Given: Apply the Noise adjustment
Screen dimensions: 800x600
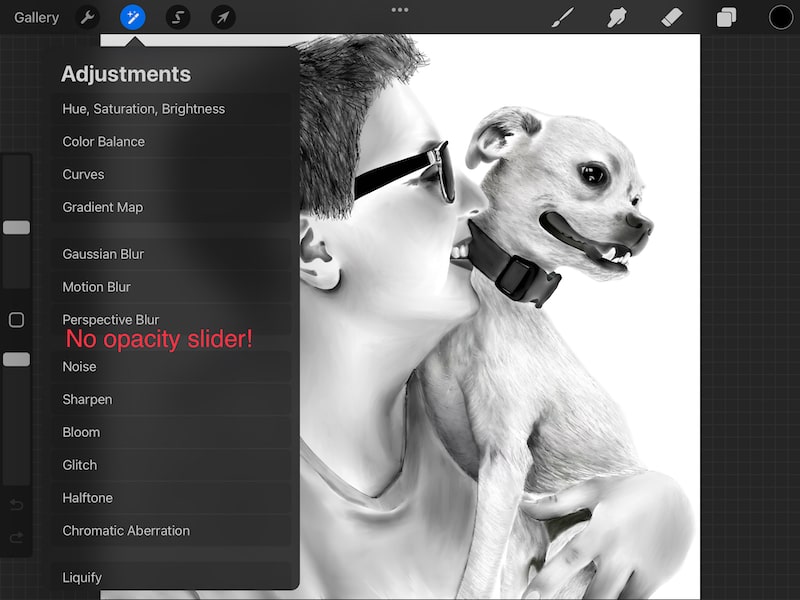Looking at the screenshot, I should pos(80,366).
